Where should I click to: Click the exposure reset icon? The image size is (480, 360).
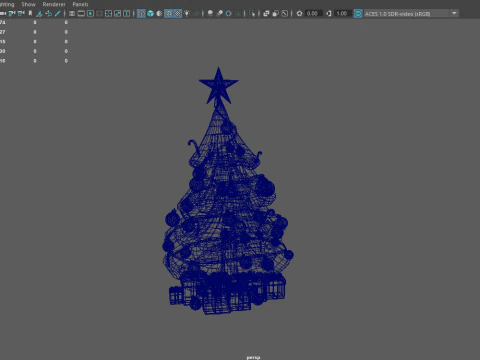299,13
